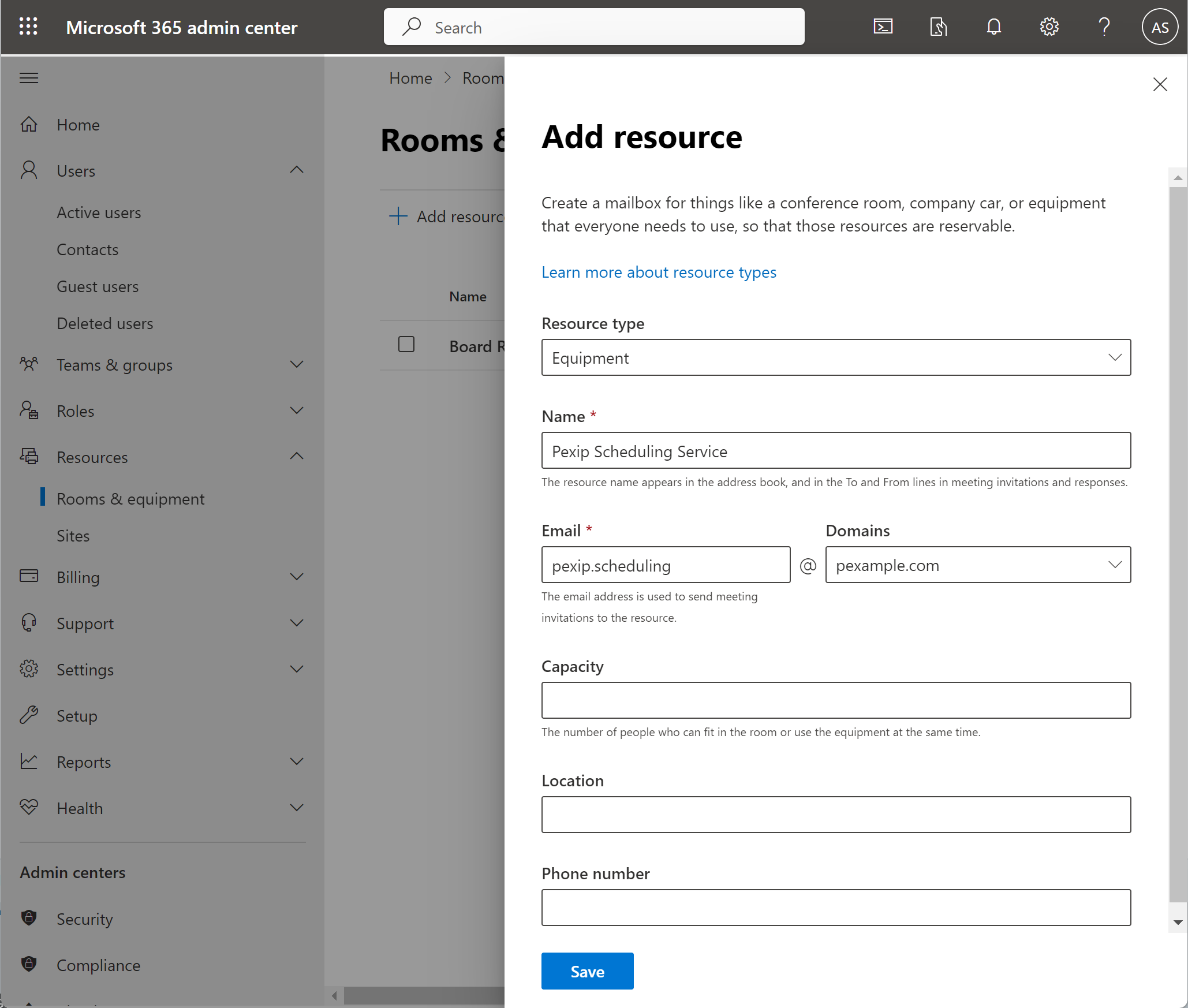Toggle the hamburger navigation menu
The height and width of the screenshot is (1008, 1188).
28,77
